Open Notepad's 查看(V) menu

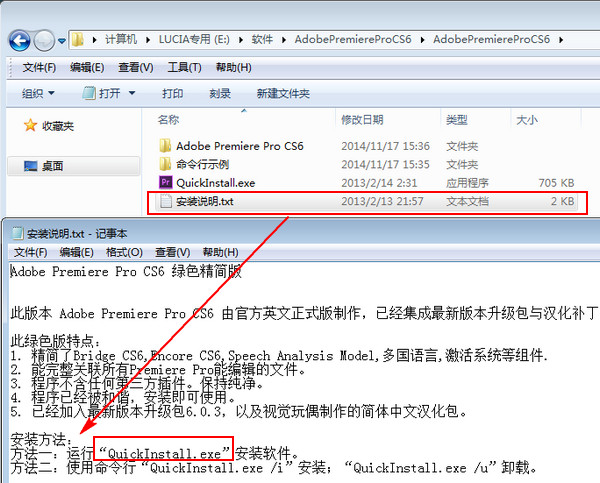[173, 252]
